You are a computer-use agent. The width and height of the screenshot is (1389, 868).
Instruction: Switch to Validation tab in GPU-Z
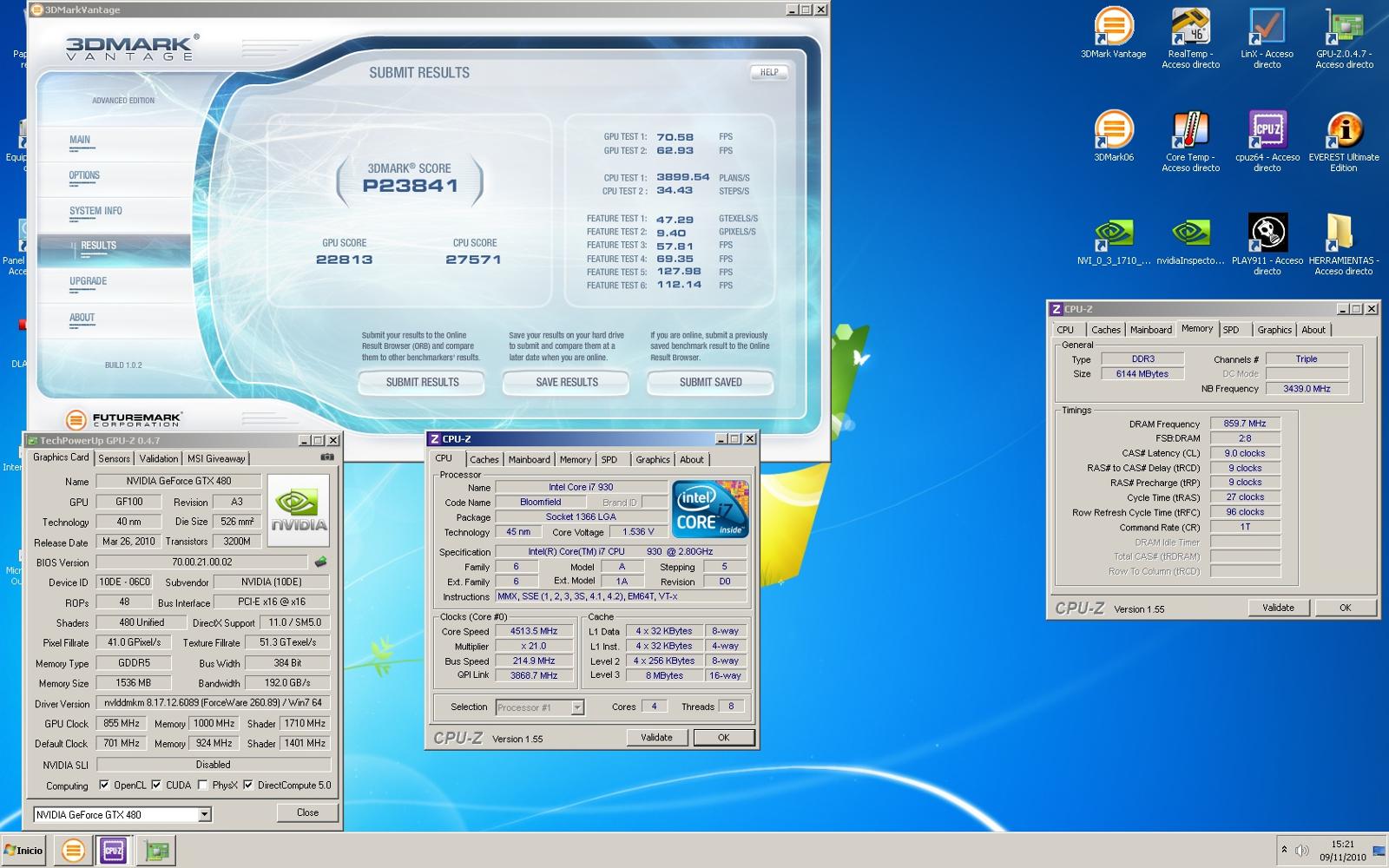[158, 458]
